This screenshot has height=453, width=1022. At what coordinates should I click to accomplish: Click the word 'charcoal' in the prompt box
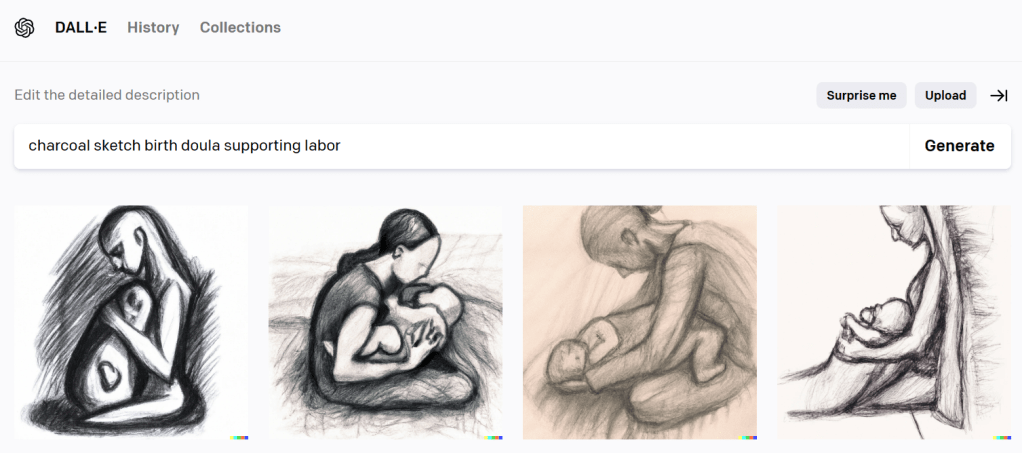coord(59,145)
